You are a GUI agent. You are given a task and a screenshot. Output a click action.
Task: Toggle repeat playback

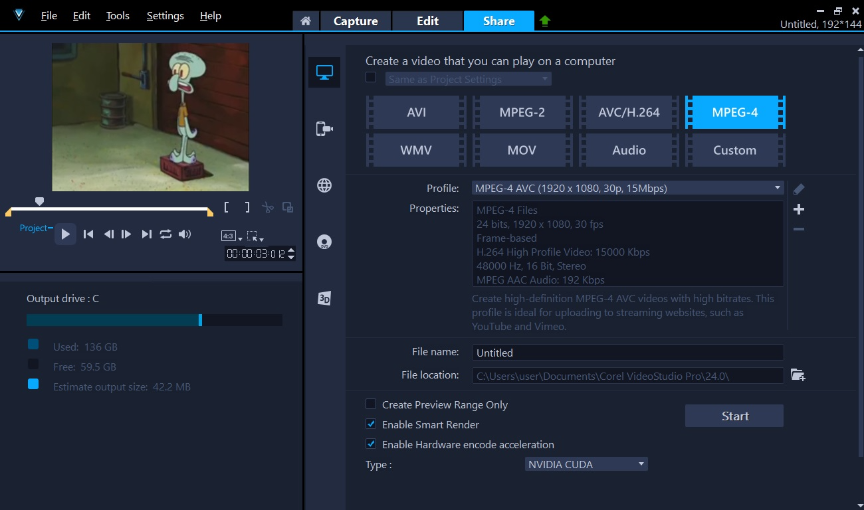[x=165, y=234]
